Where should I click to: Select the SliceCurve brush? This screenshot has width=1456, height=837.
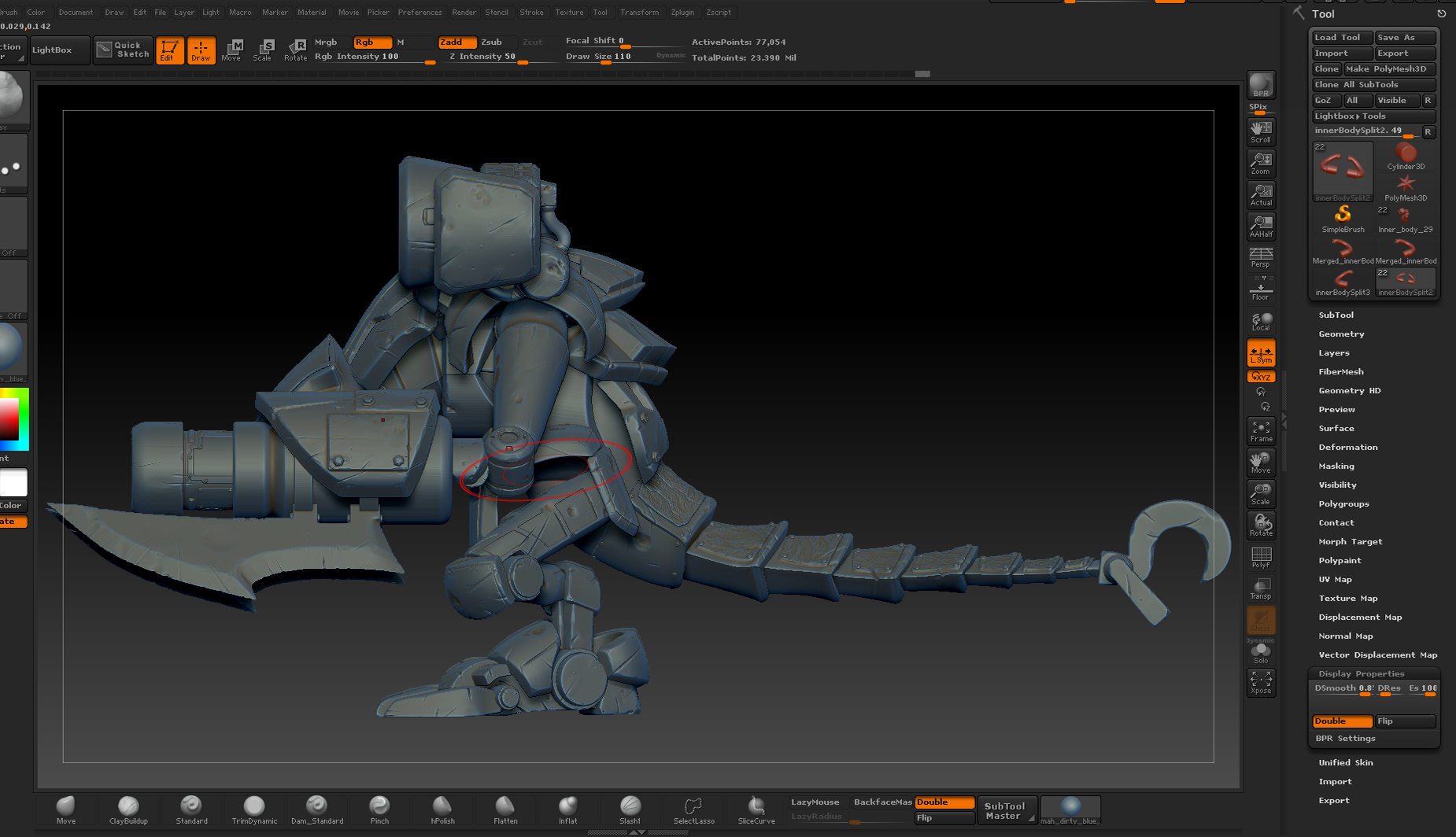click(x=756, y=809)
